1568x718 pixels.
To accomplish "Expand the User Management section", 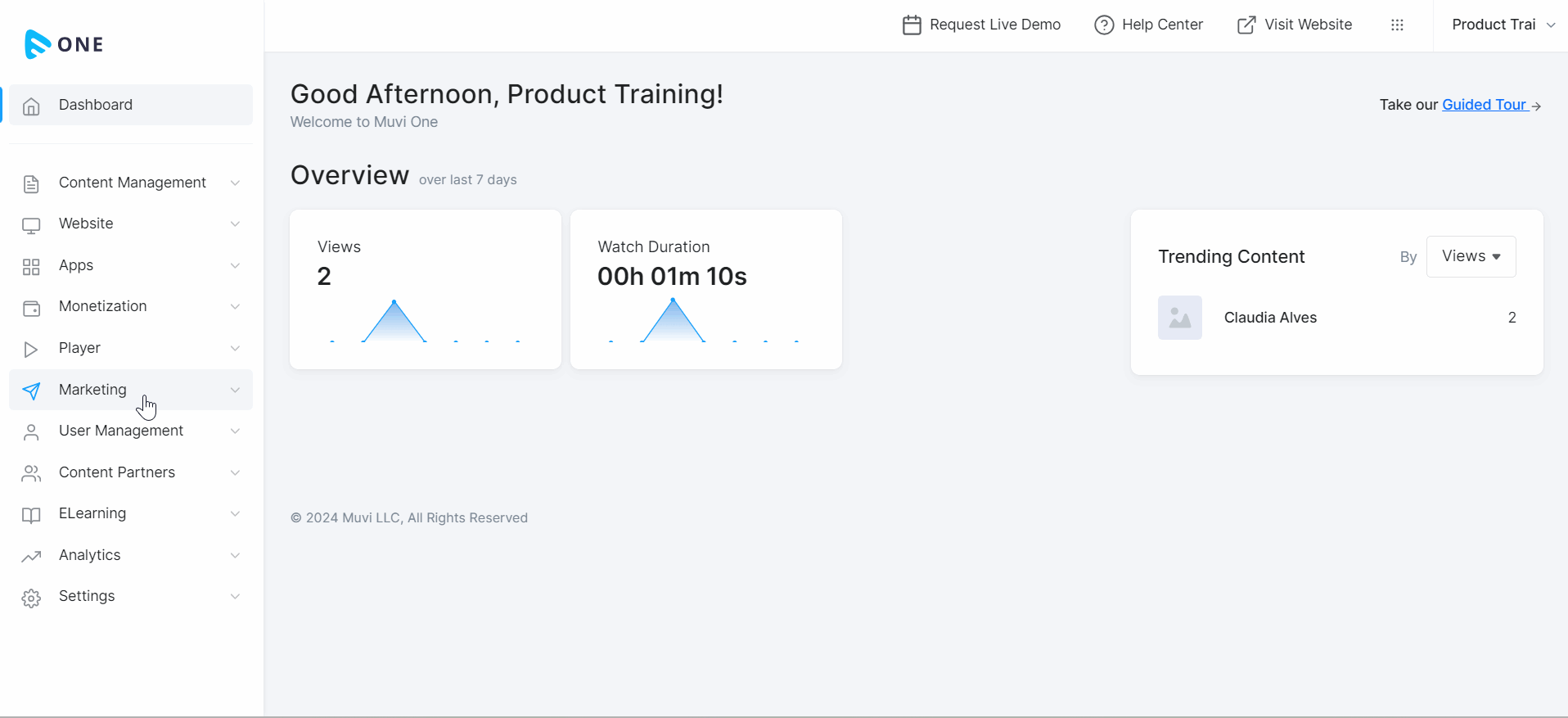I will tap(235, 431).
